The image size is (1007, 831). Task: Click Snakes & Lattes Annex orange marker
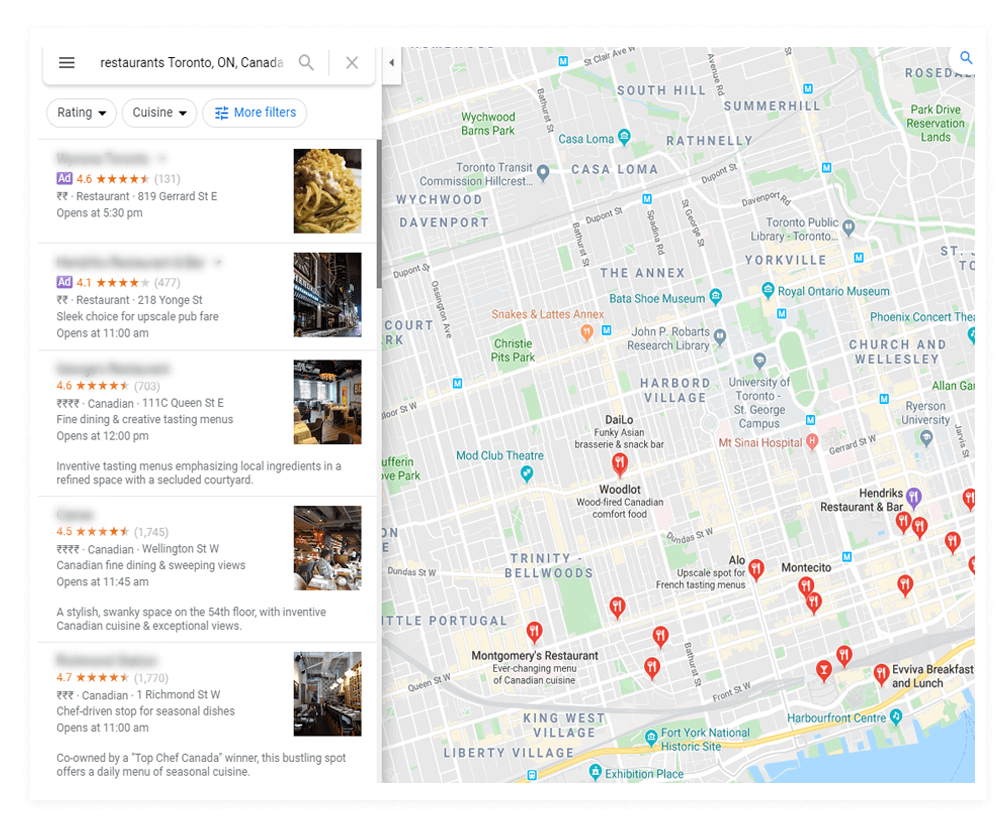pyautogui.click(x=587, y=332)
